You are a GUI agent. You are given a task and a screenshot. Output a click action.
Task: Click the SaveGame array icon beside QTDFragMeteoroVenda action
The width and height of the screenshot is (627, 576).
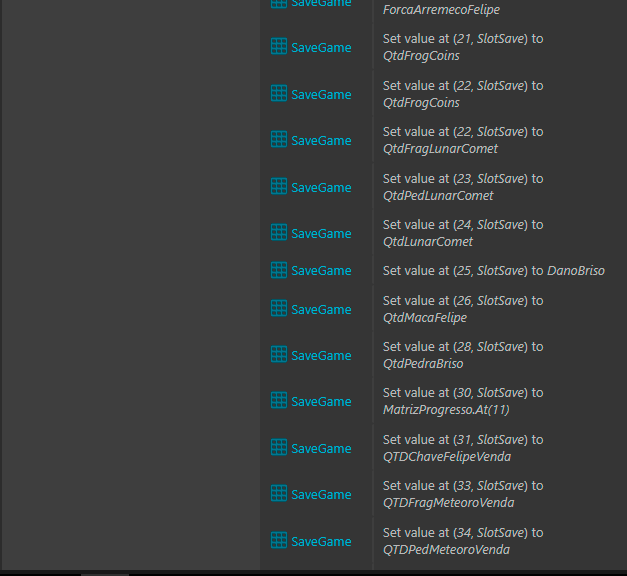[279, 494]
